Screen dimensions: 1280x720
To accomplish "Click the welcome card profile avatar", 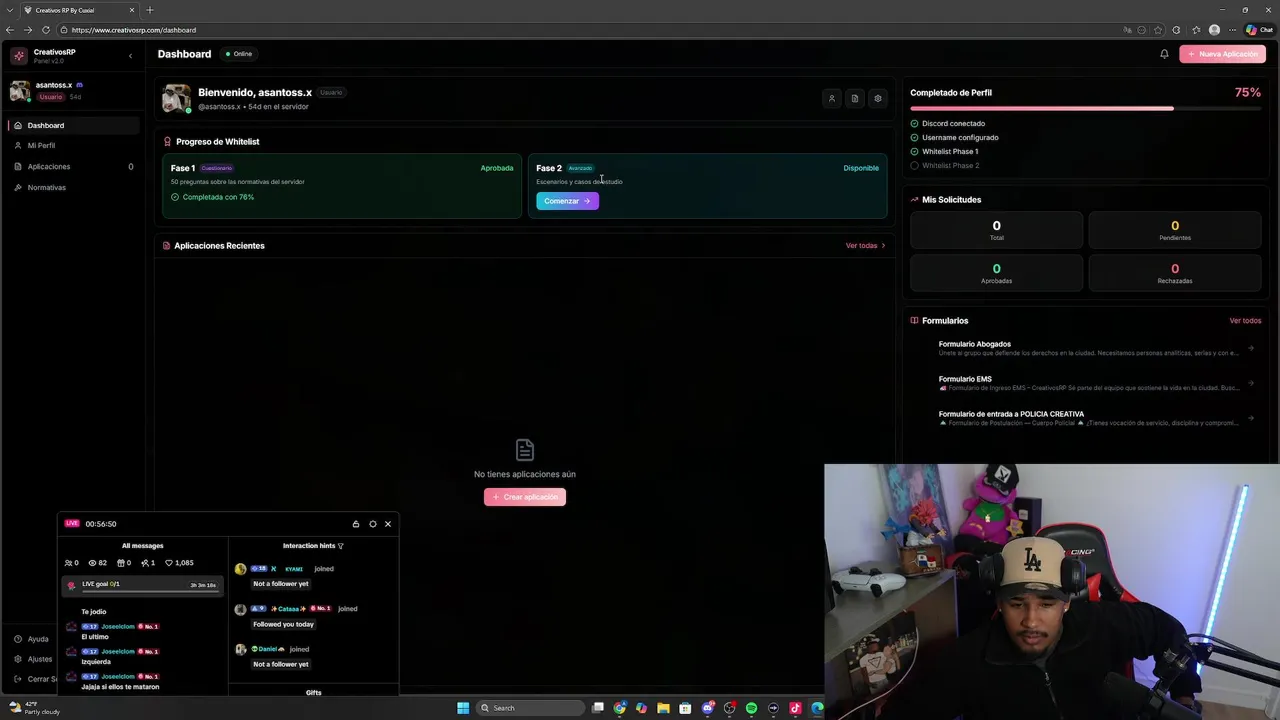I will coord(177,98).
